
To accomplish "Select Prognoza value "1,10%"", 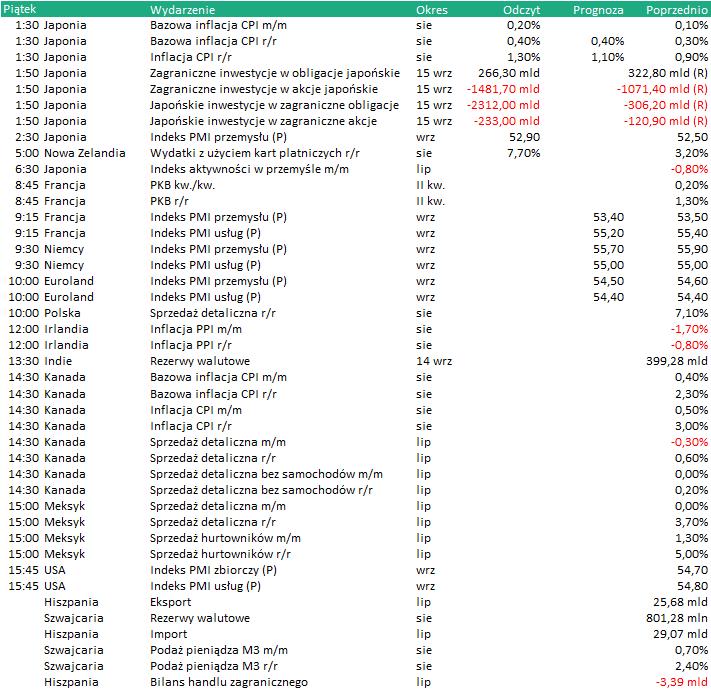I will click(x=608, y=57).
